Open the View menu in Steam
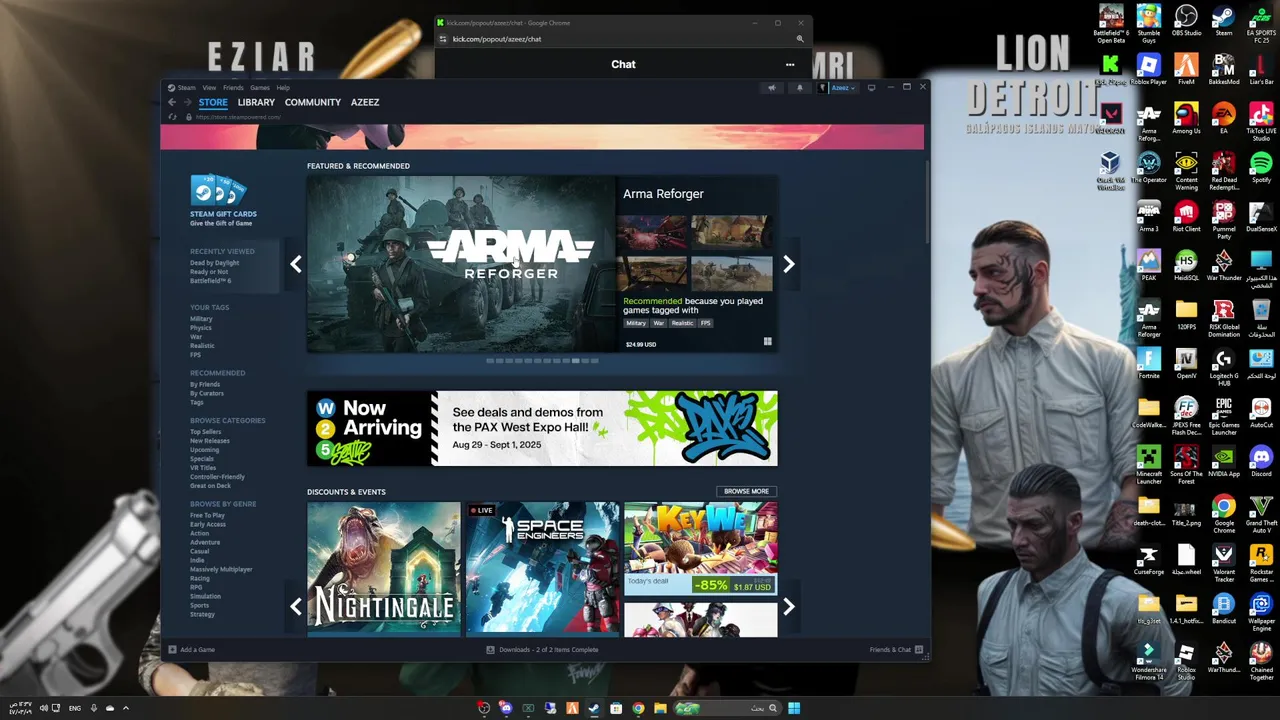 coord(209,88)
